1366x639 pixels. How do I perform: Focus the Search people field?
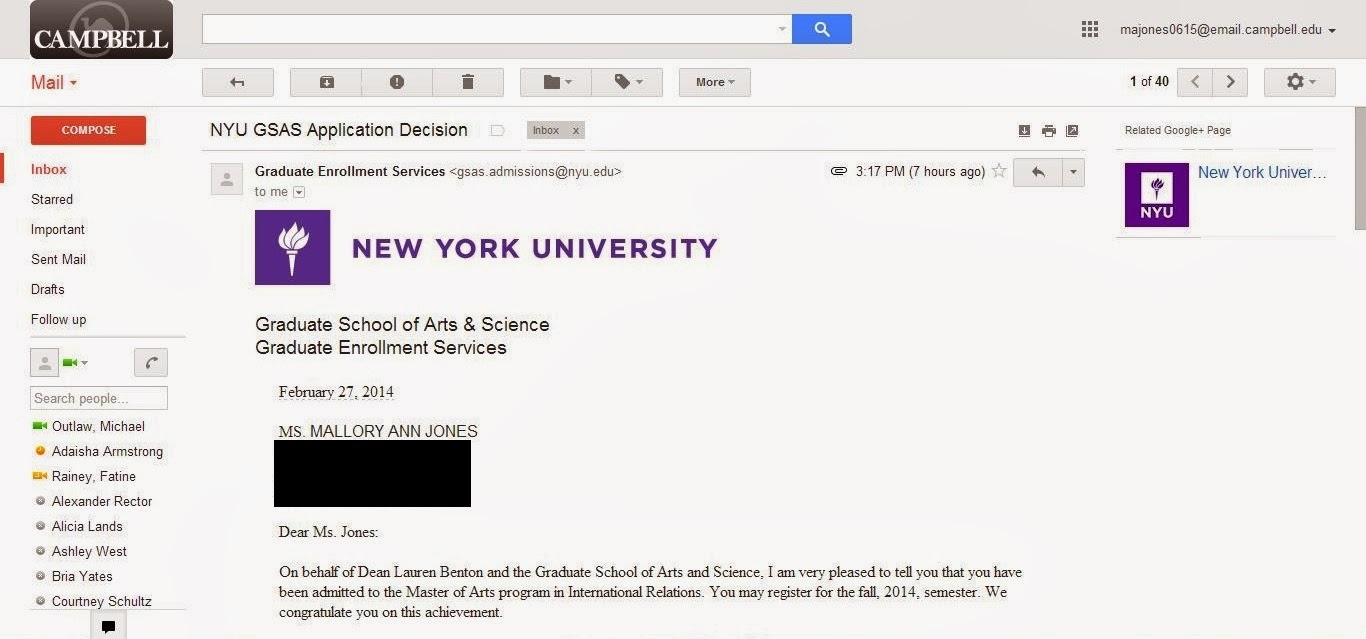(98, 398)
